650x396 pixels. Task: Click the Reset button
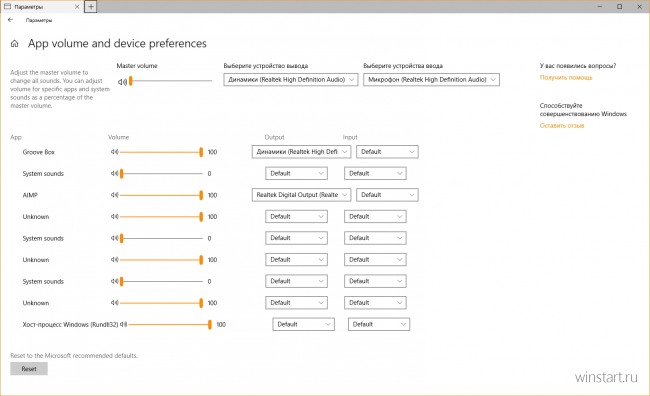[x=29, y=369]
